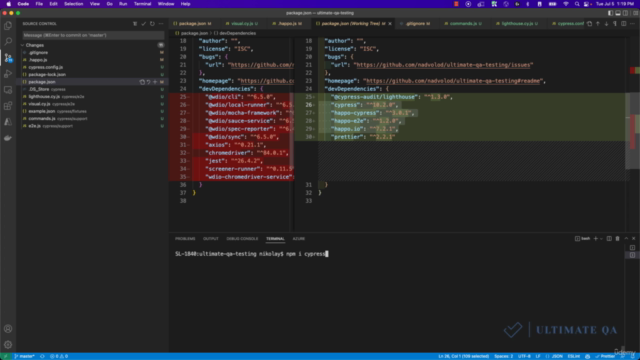Click the GitHub readme homepage link
This screenshot has width=640, height=360.
[453, 81]
